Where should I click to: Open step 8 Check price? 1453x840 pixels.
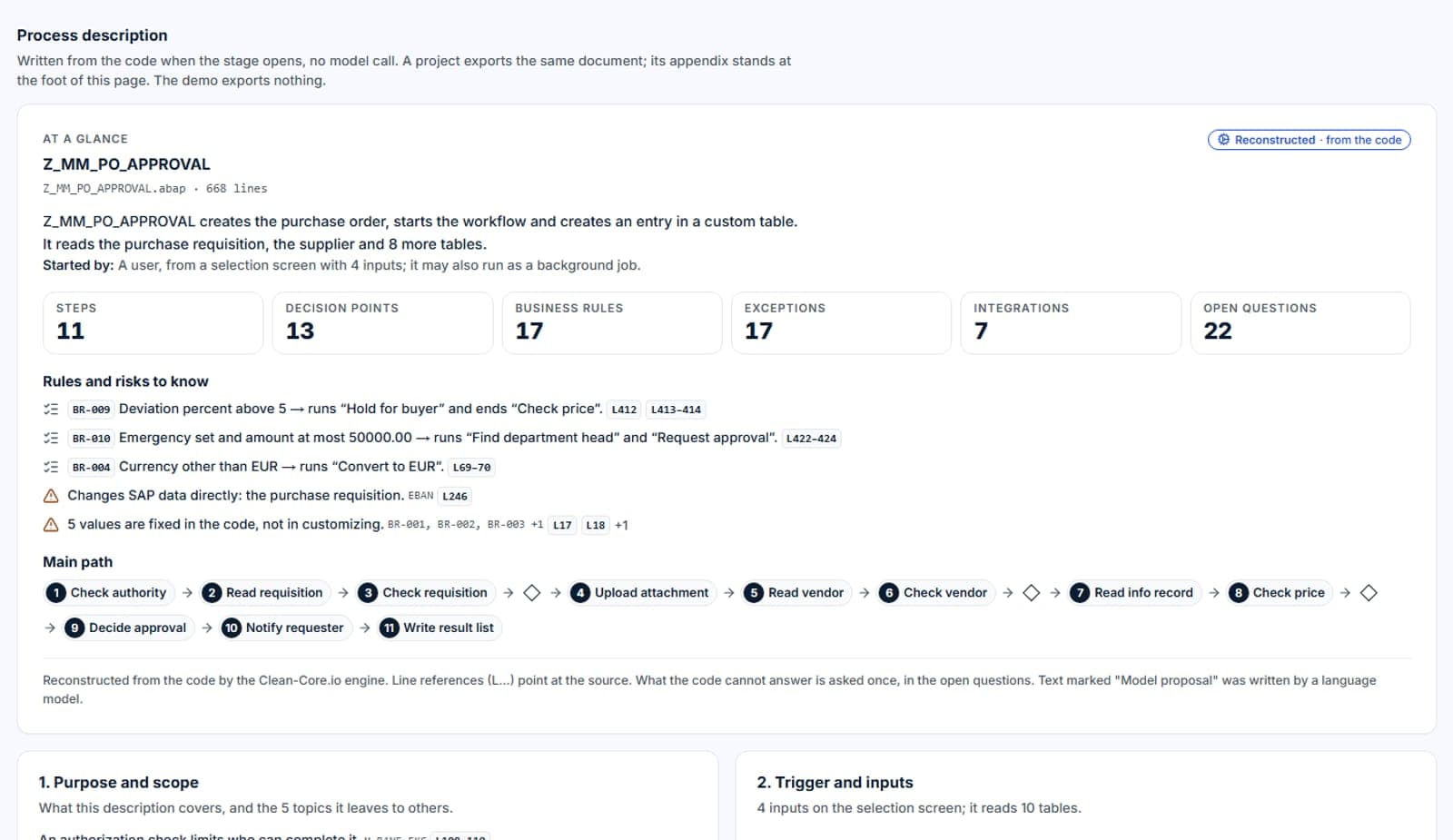(x=1280, y=593)
